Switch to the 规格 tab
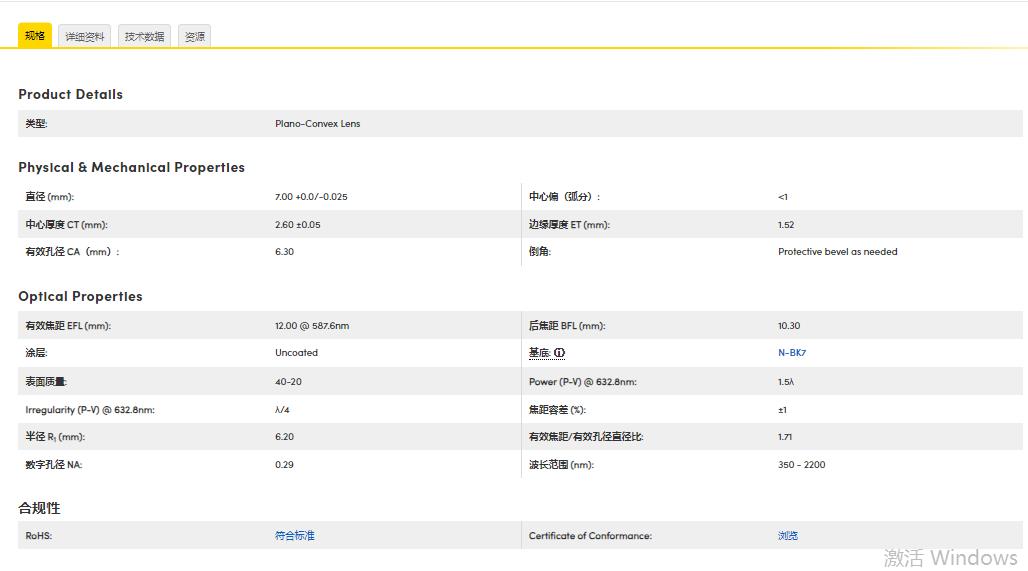This screenshot has width=1028, height=571. 35,36
